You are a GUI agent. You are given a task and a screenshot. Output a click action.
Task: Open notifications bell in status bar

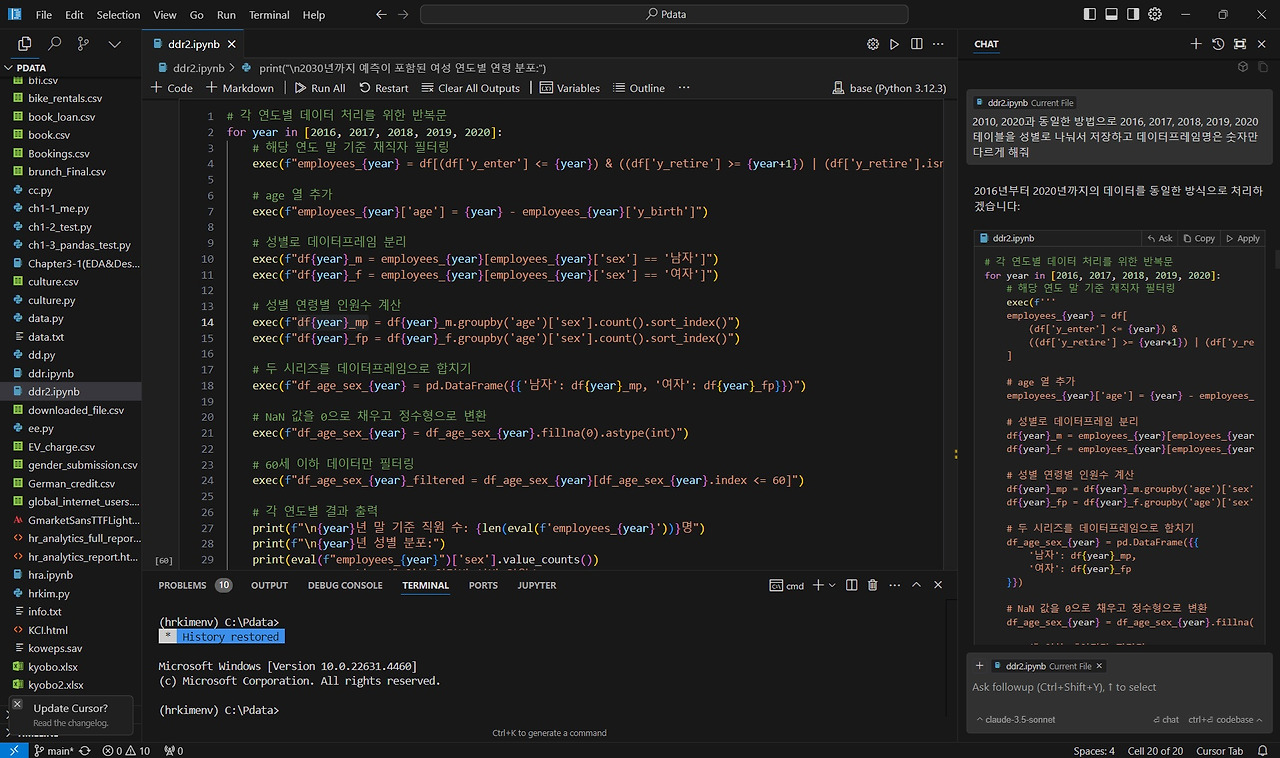tap(1263, 750)
